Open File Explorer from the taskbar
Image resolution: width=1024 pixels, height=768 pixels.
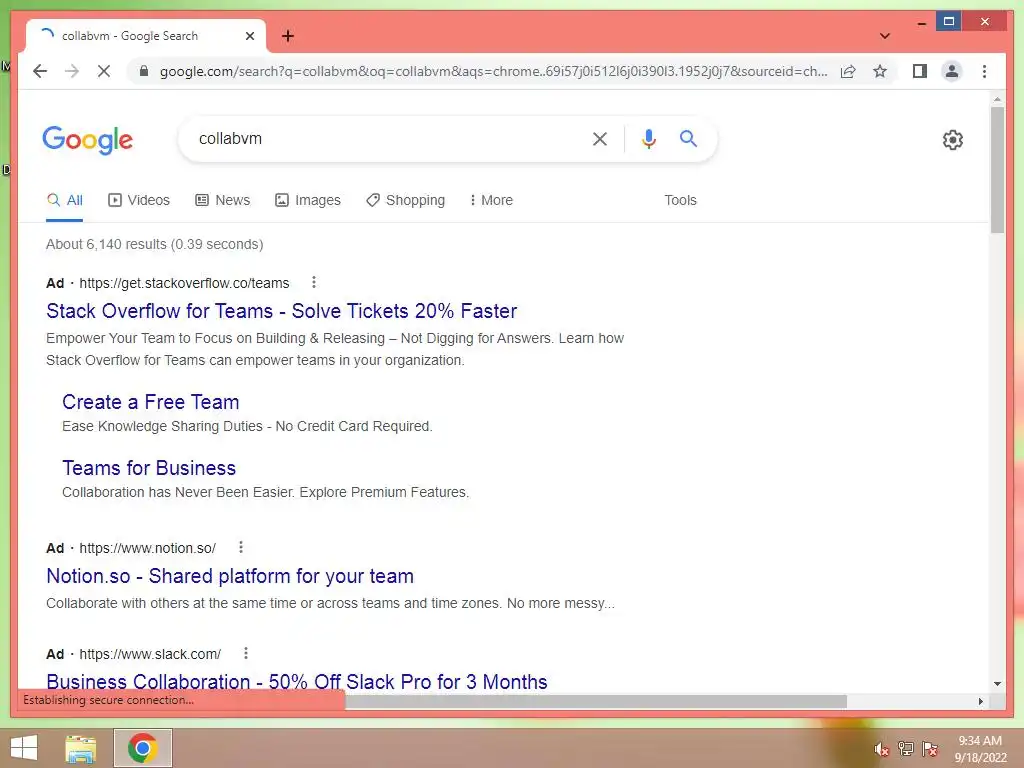pyautogui.click(x=81, y=748)
